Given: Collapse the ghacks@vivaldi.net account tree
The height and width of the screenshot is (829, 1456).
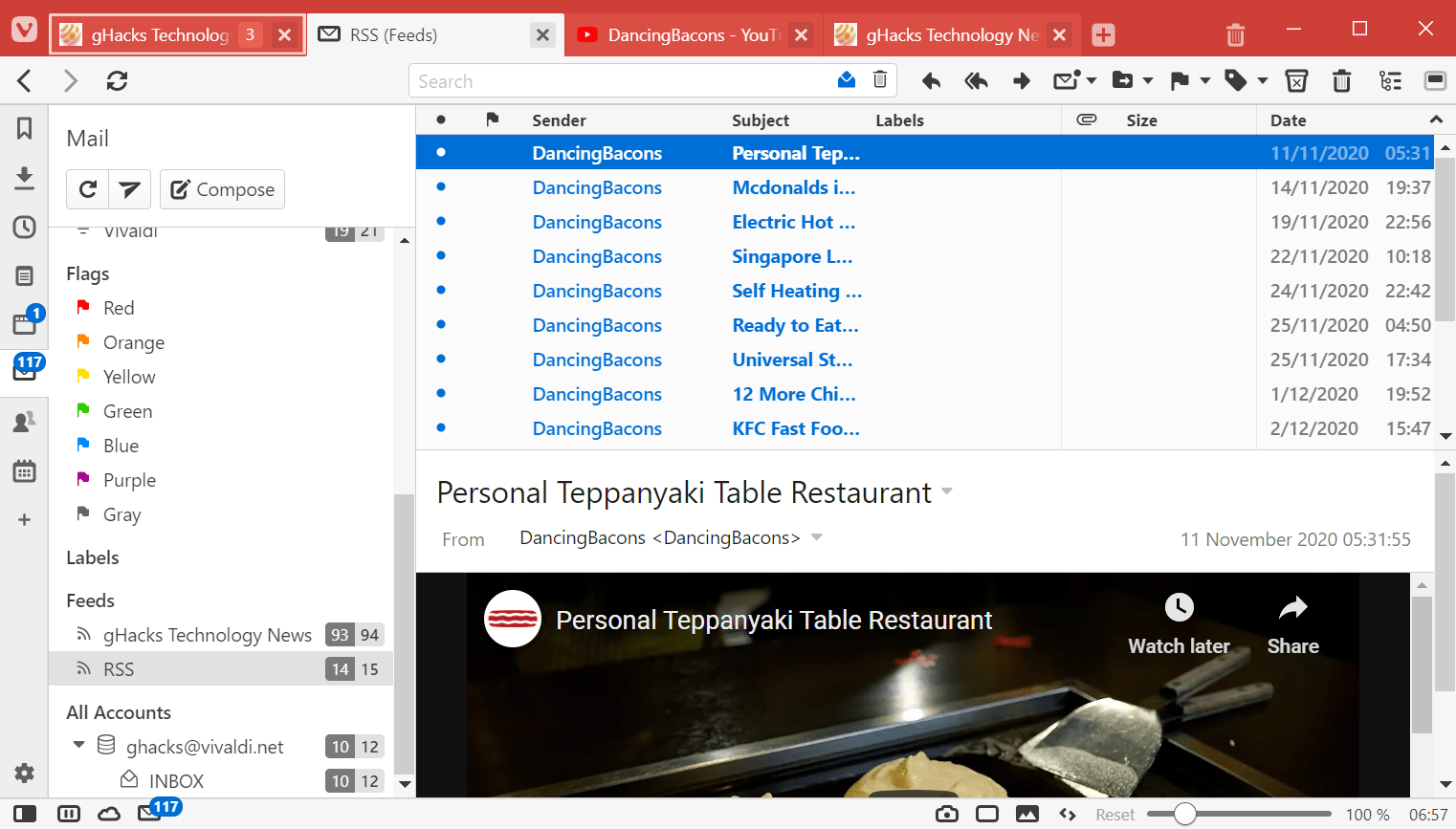Looking at the screenshot, I should pos(79,746).
